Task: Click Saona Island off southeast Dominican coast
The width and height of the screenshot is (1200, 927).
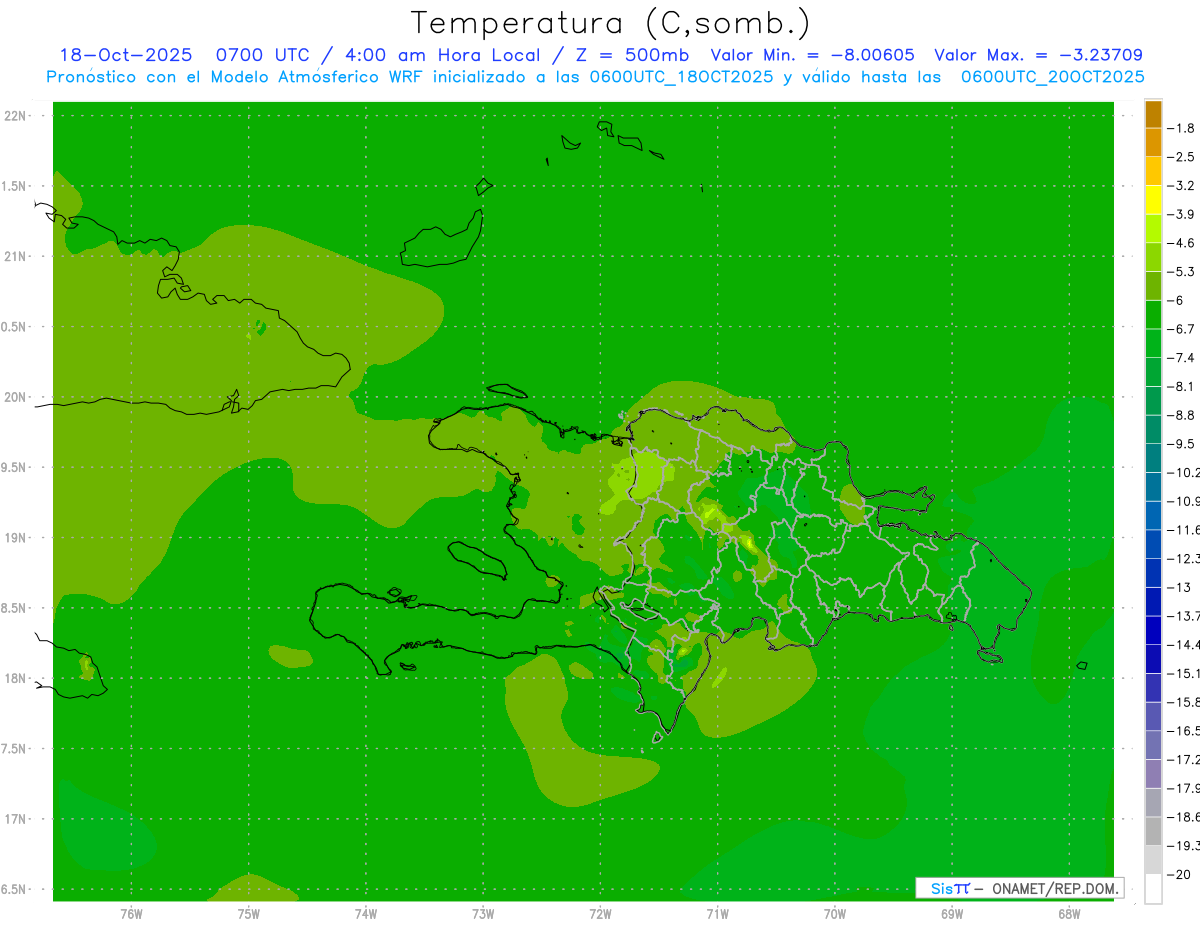Action: point(991,656)
